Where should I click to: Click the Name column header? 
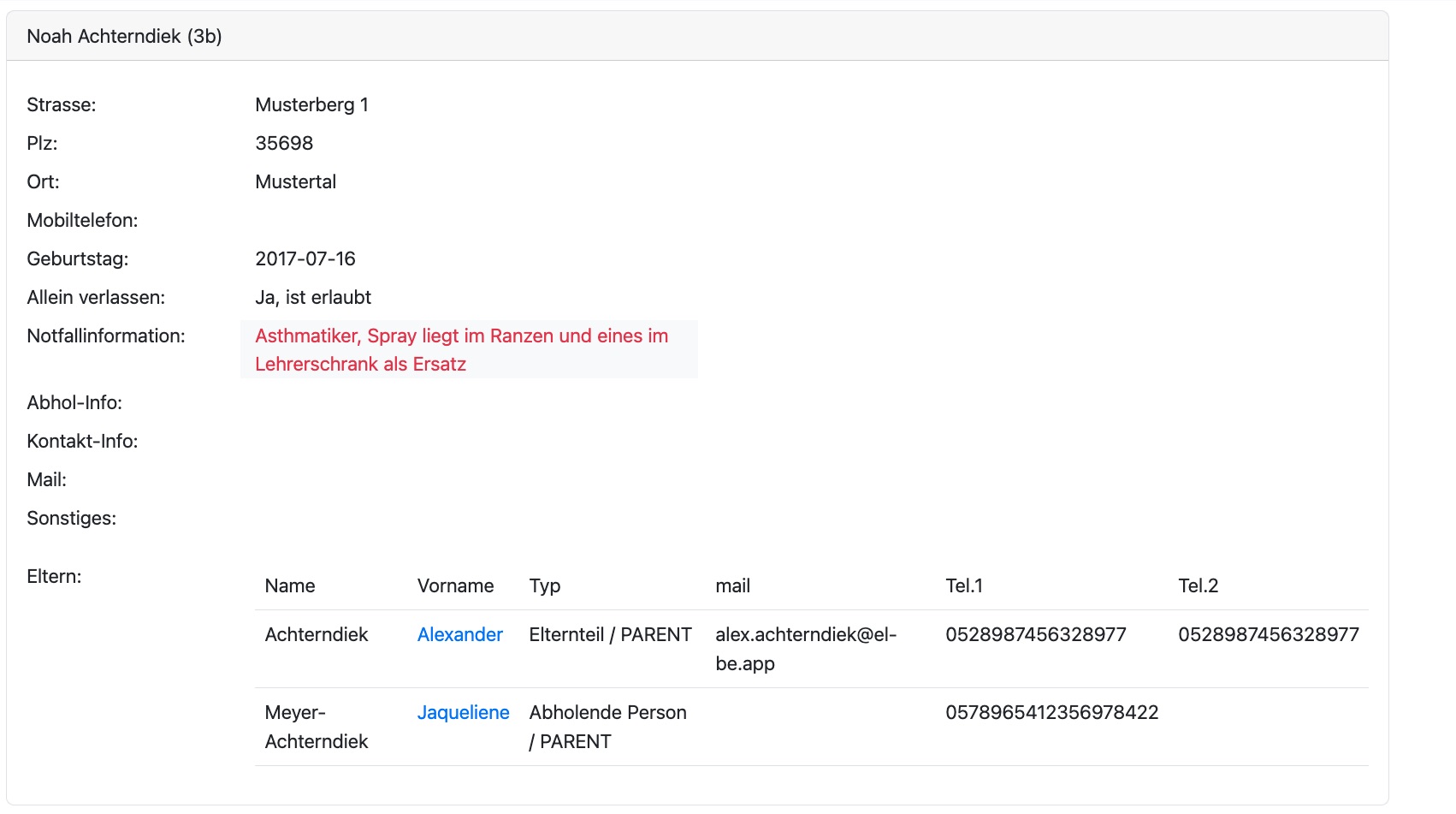point(290,585)
